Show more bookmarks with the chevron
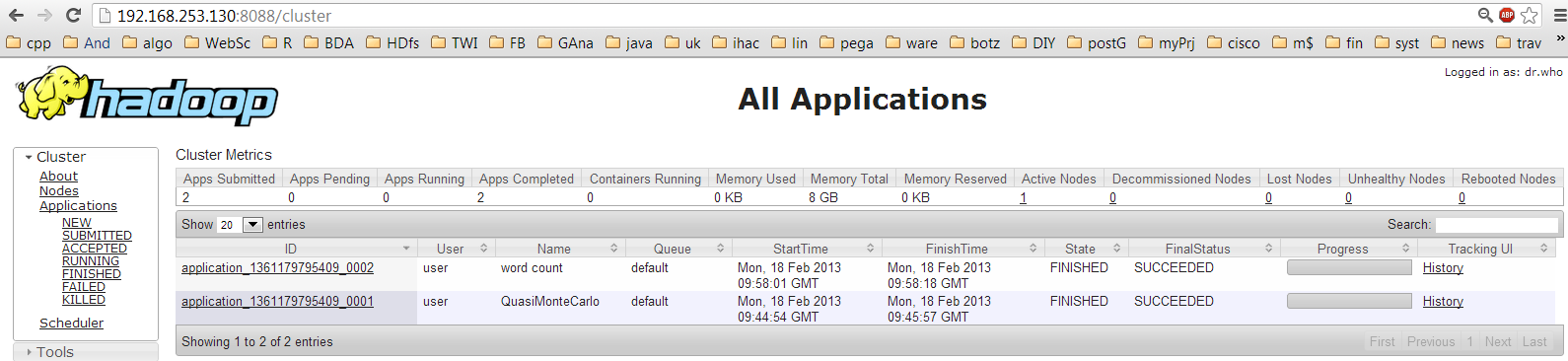 (1560, 39)
